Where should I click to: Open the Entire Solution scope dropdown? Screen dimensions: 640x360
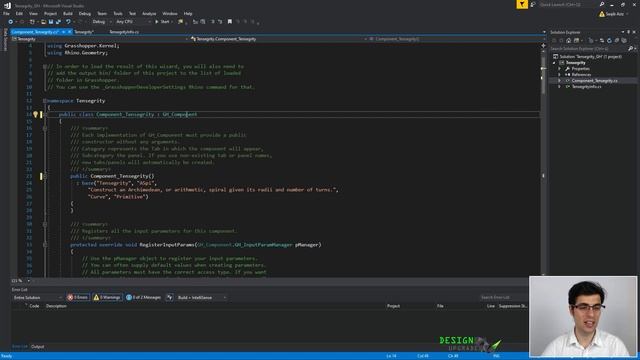click(38, 298)
